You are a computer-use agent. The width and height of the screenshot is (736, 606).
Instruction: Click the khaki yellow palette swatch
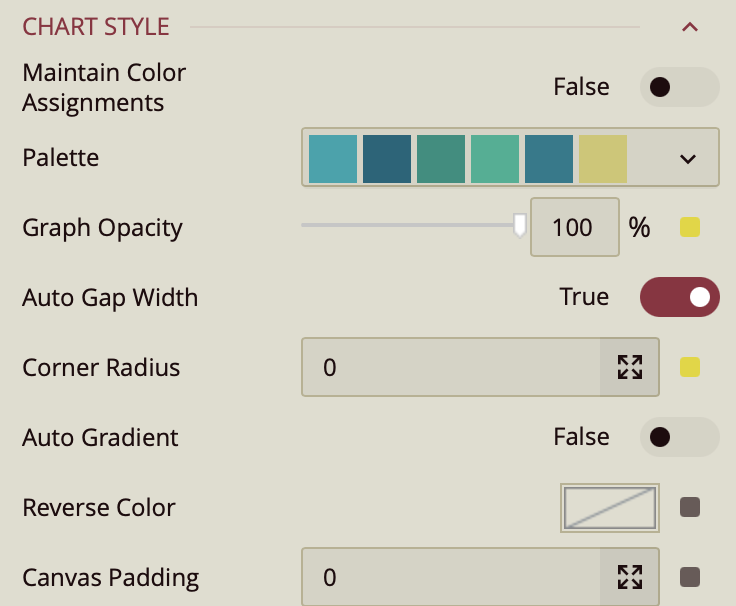pyautogui.click(x=603, y=158)
